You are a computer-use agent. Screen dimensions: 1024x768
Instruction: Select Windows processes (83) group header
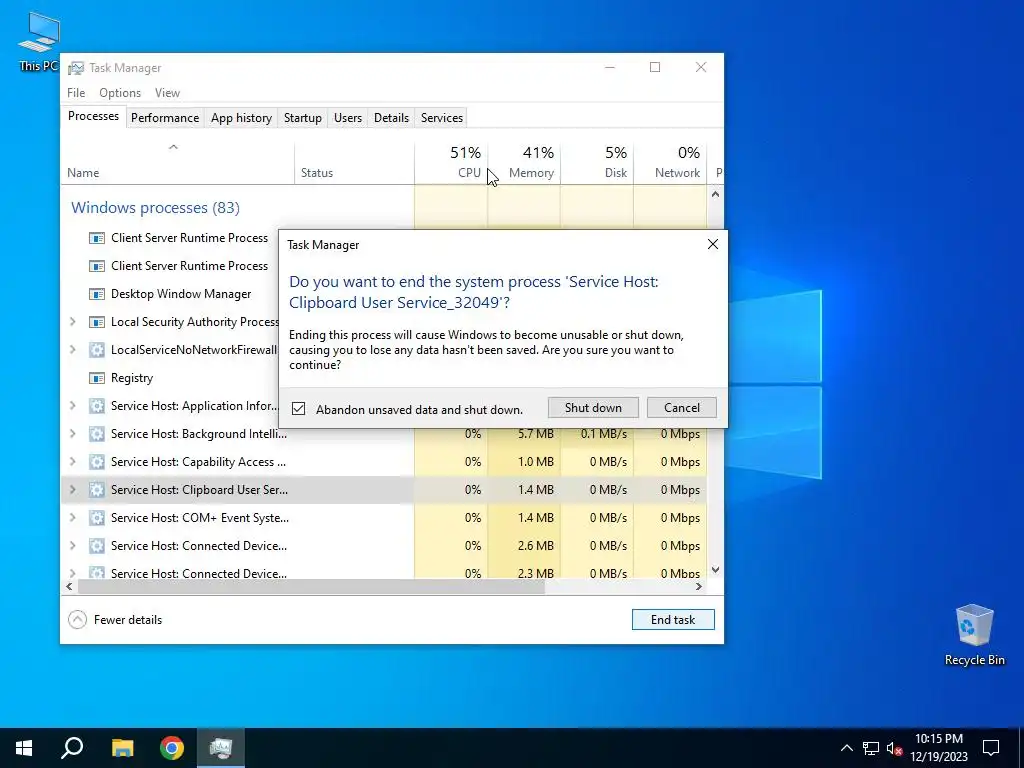coord(155,208)
